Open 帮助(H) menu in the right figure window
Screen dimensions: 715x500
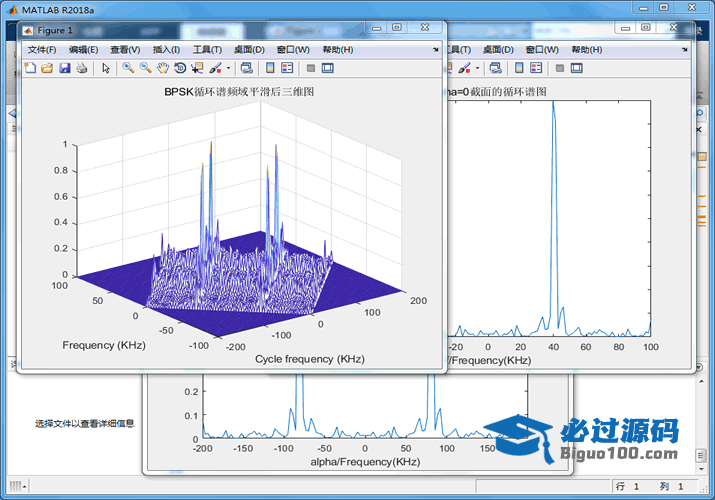tap(586, 50)
